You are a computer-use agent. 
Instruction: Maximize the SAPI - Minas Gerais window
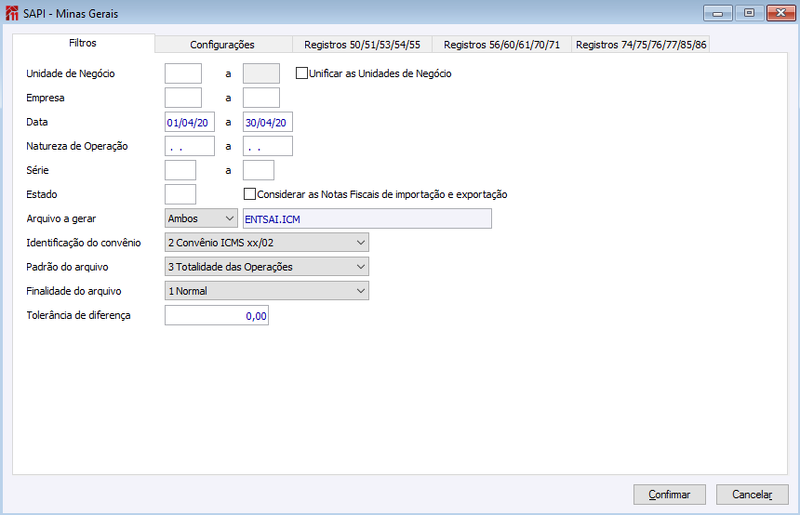pos(749,13)
